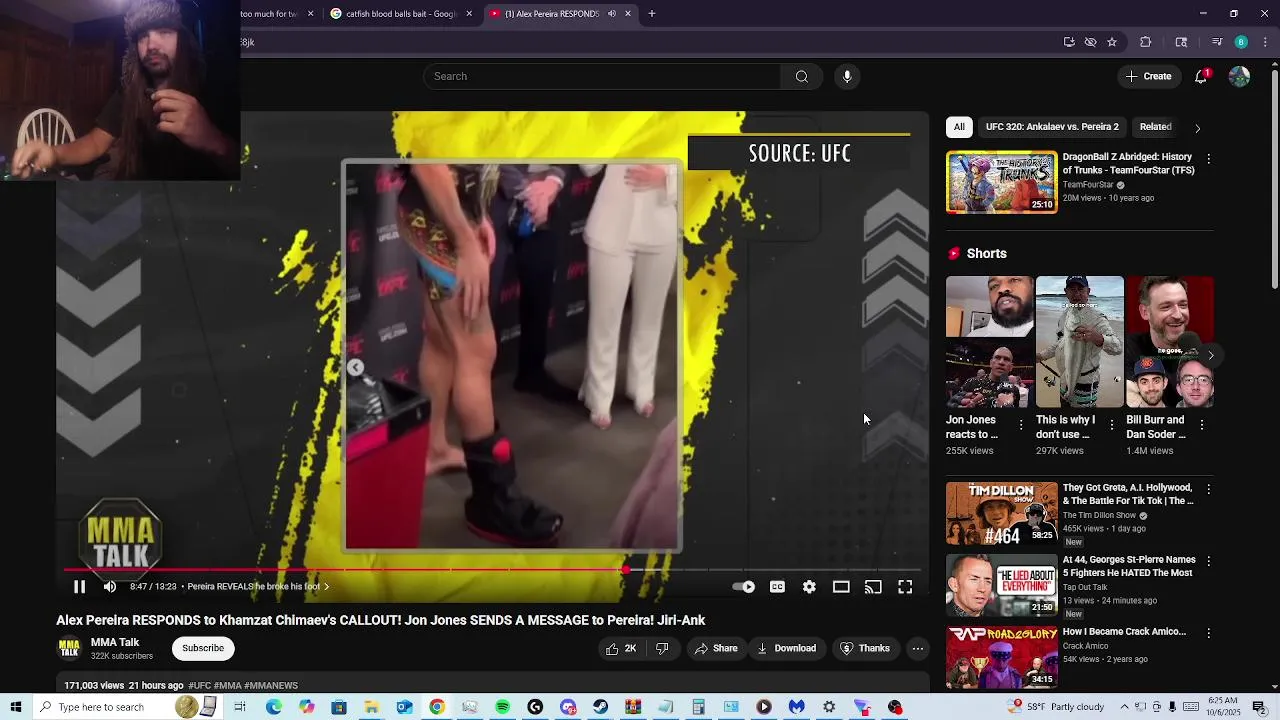Download the video
Screen dimensions: 1280x720
coord(786,648)
